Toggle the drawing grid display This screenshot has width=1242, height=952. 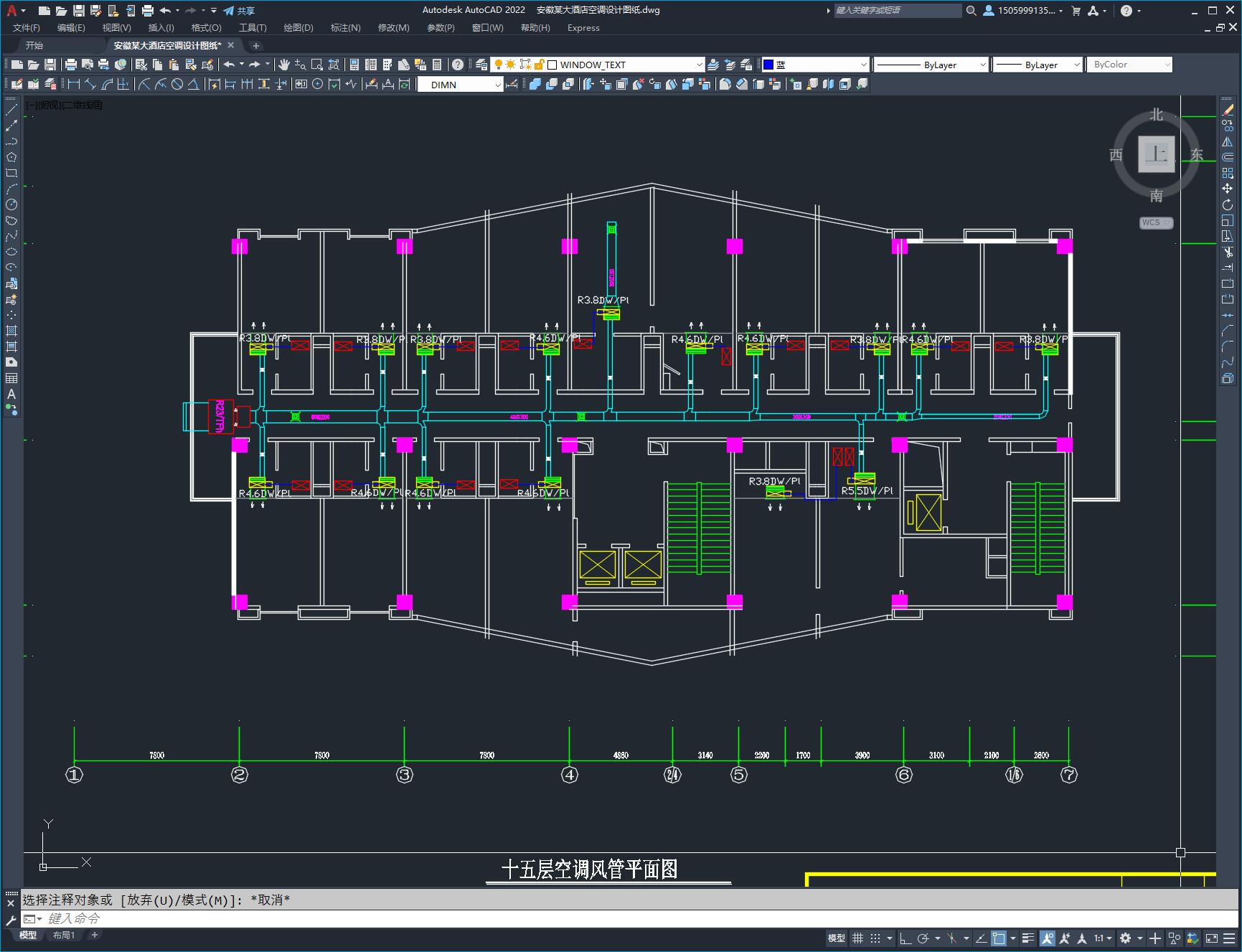click(x=857, y=938)
